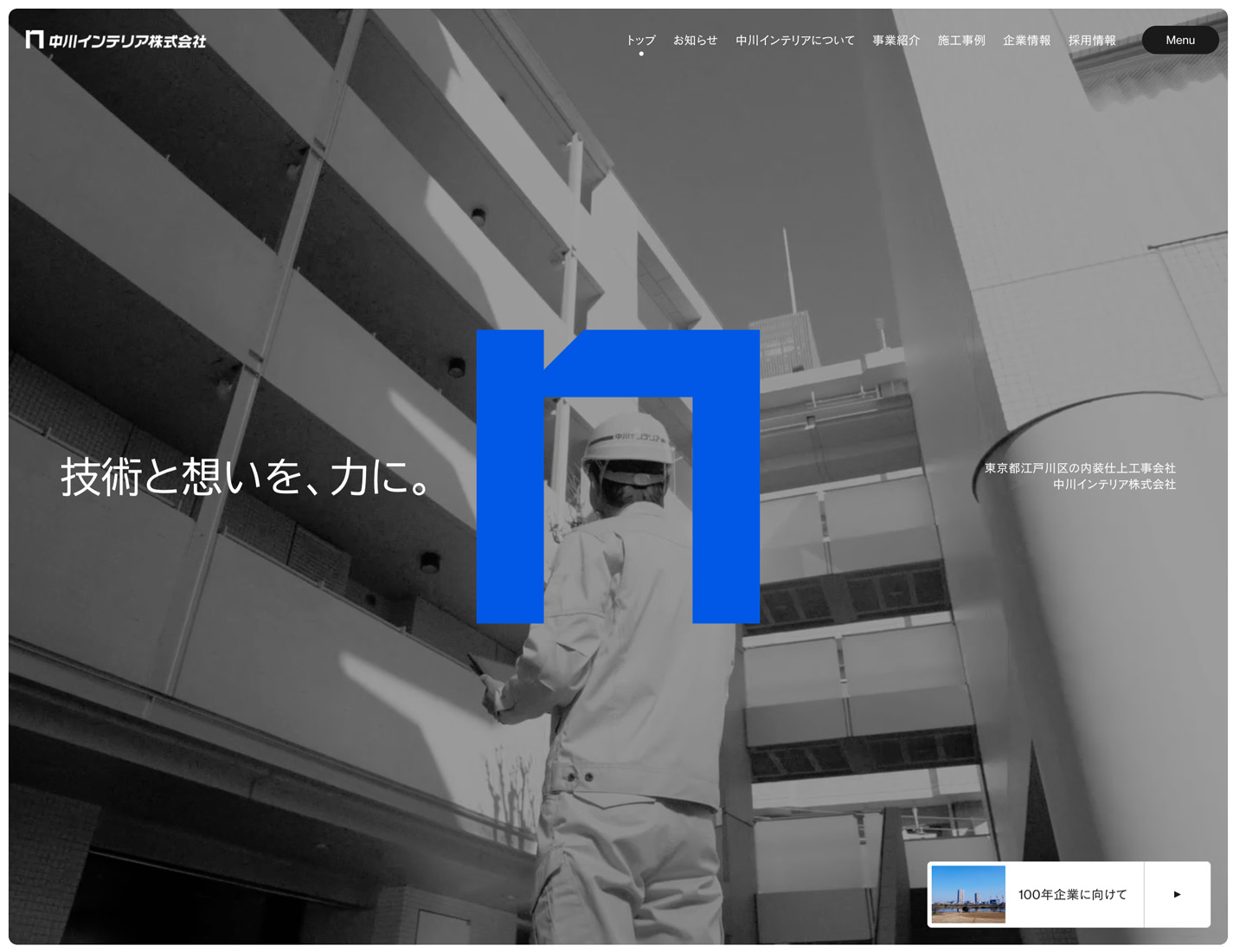Click the 100年企業に向けて thumbnail image

[x=968, y=894]
